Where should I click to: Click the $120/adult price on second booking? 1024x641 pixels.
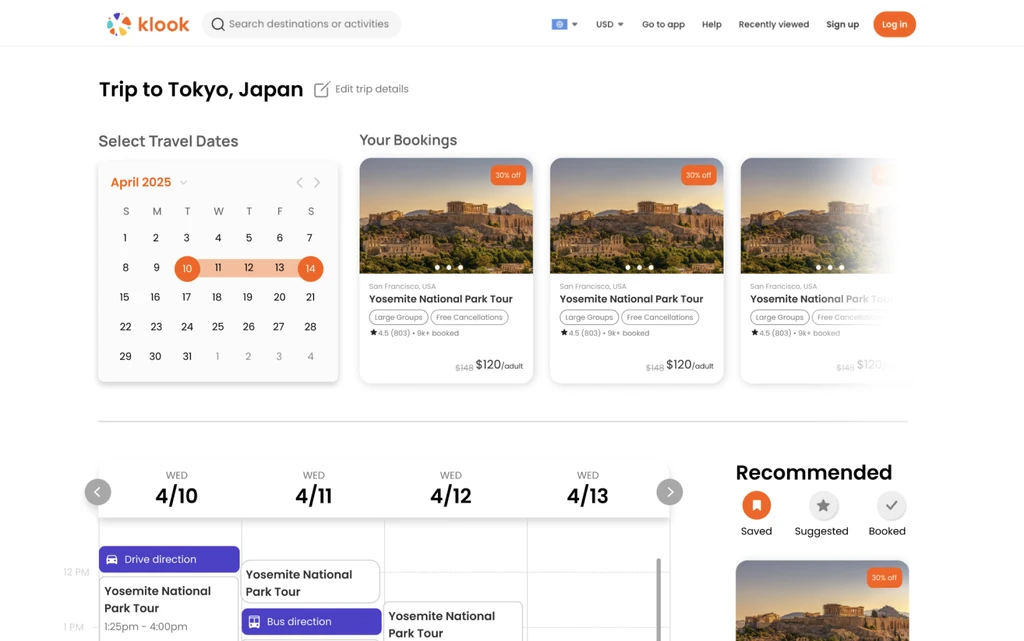pyautogui.click(x=690, y=365)
